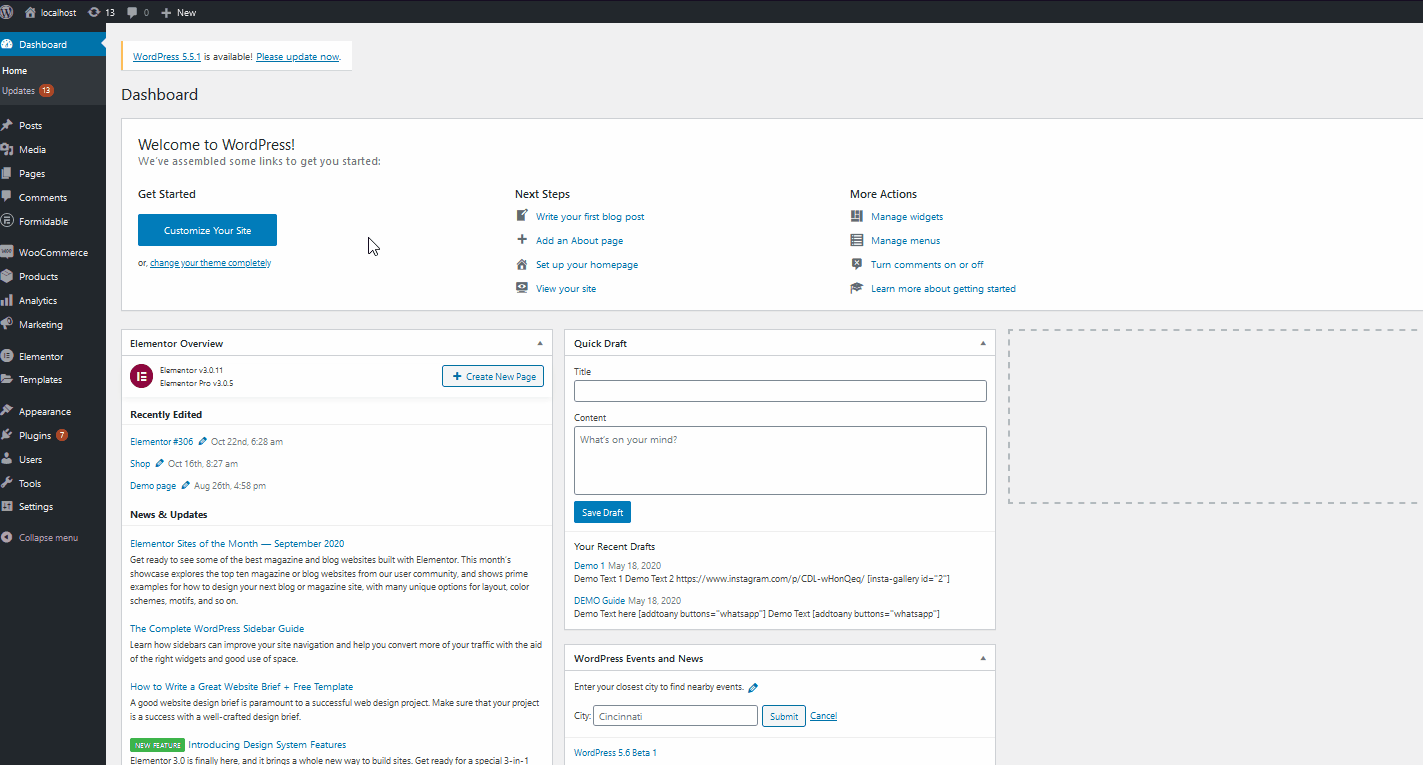Click the Formidable icon in sidebar
The image size is (1423, 765).
[x=7, y=221]
